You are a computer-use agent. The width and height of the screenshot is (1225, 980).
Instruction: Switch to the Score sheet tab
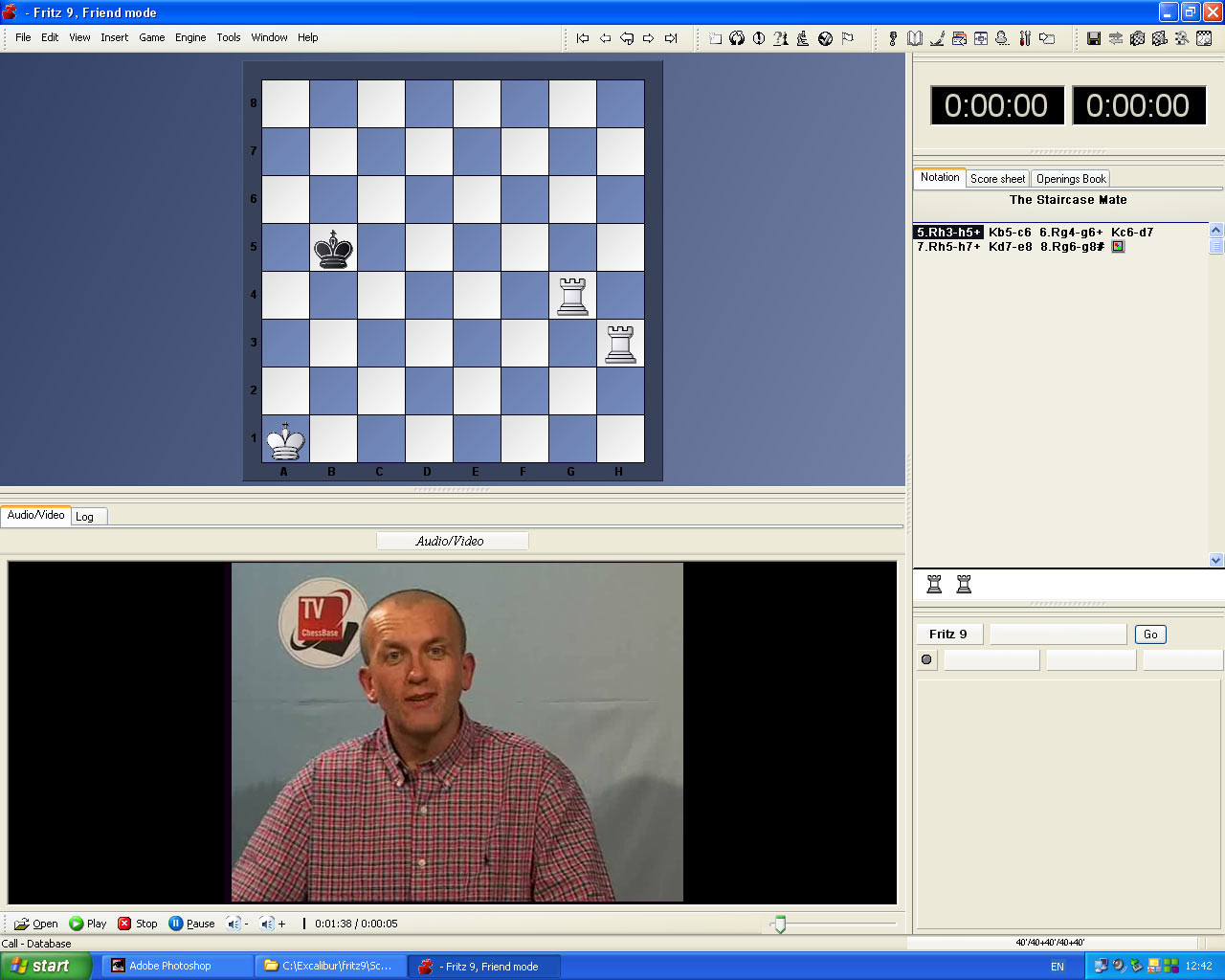point(997,179)
